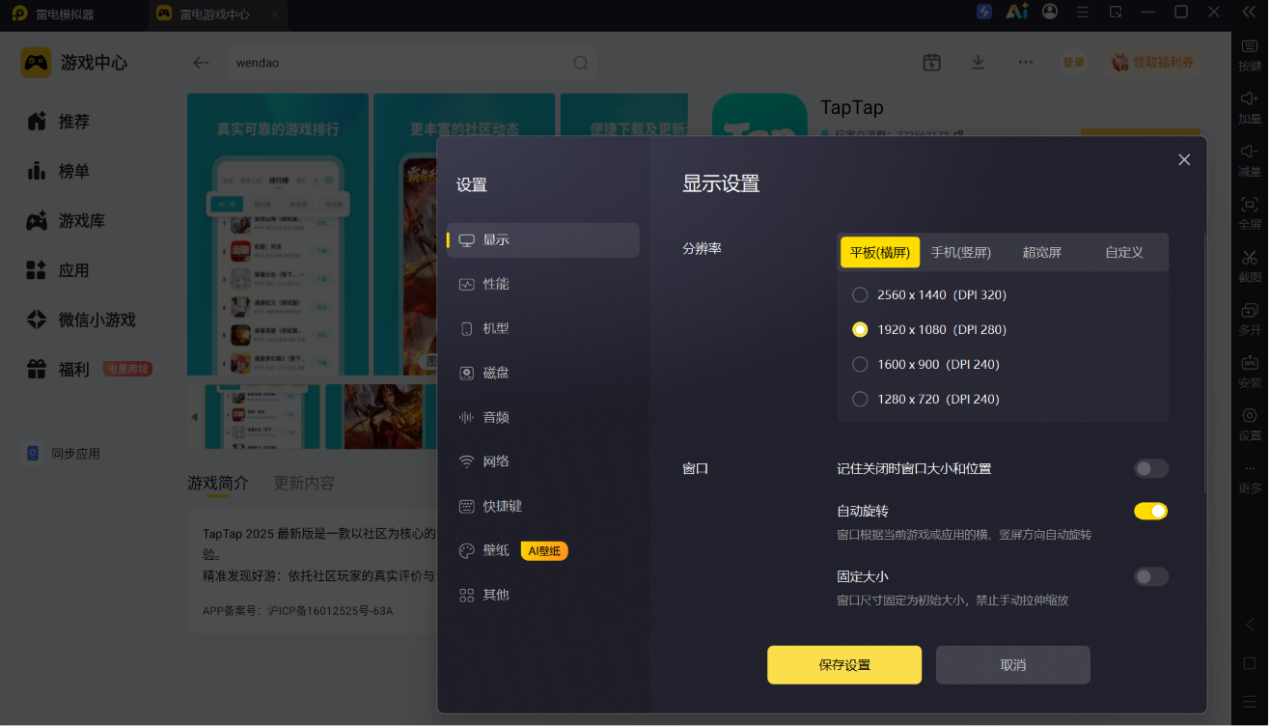
Task: Open the 音频 audio settings category
Action: click(543, 417)
